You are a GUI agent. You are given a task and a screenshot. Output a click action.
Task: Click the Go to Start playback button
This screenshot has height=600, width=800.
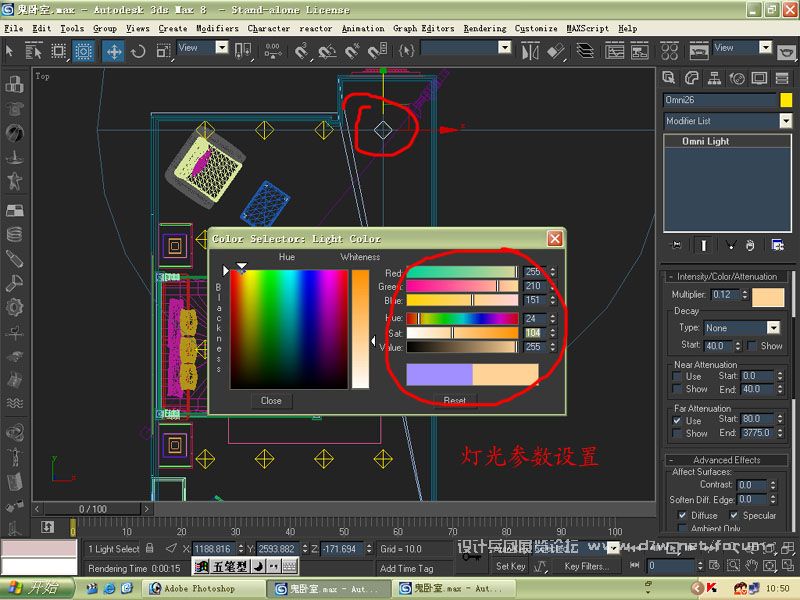pyautogui.click(x=635, y=565)
